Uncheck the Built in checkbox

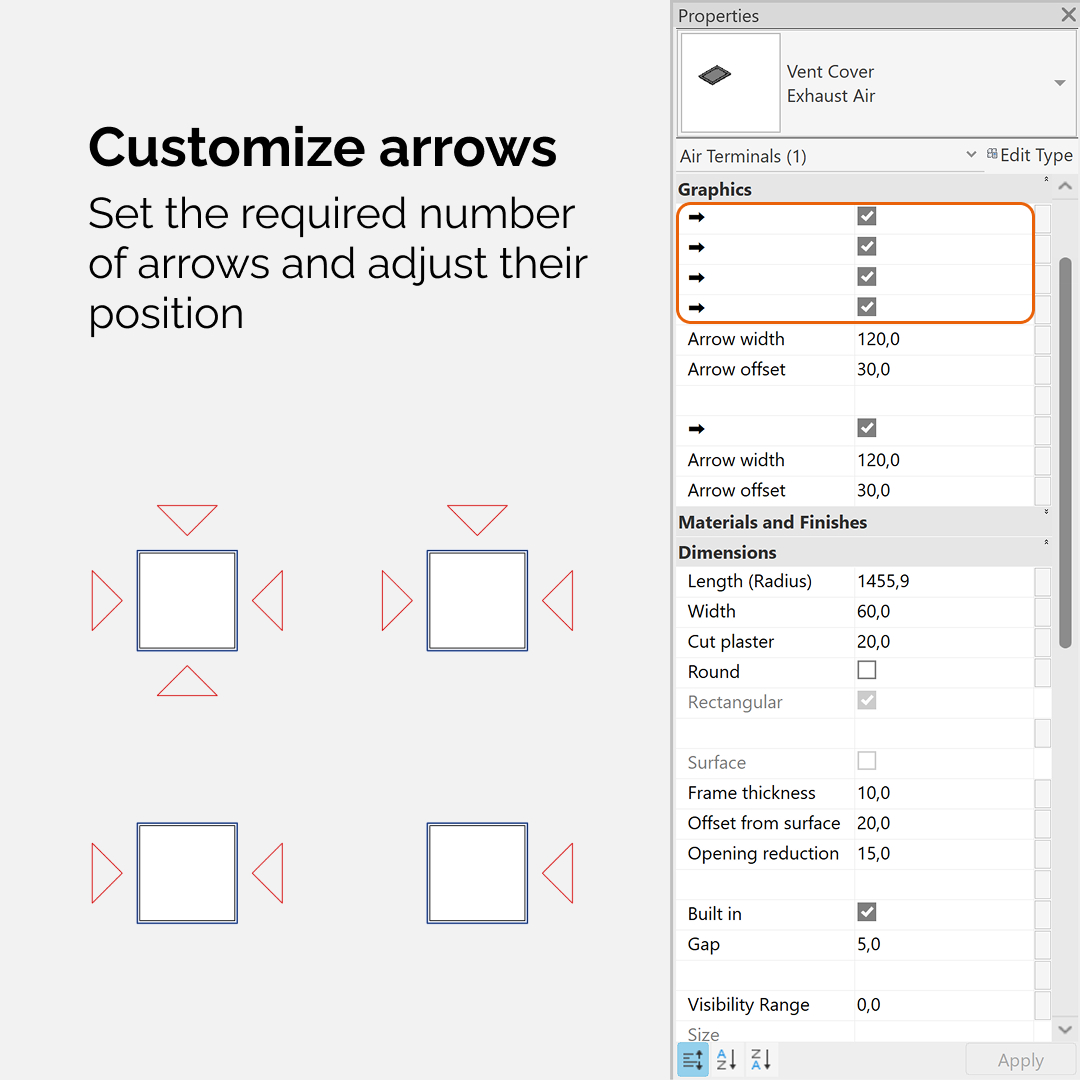tap(866, 912)
